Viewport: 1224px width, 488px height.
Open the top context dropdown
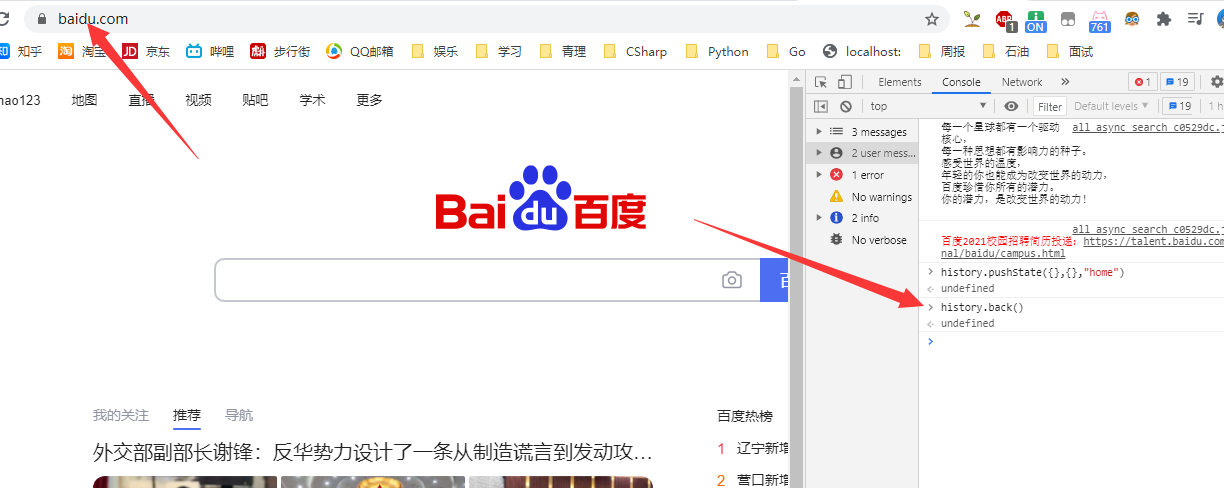click(929, 106)
